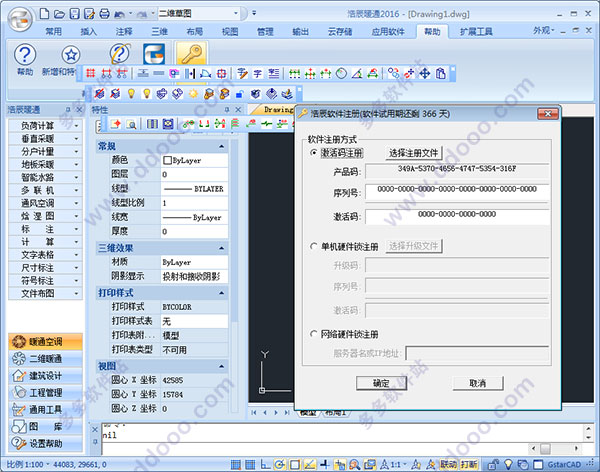Click the Undo arrow icon

coord(119,15)
